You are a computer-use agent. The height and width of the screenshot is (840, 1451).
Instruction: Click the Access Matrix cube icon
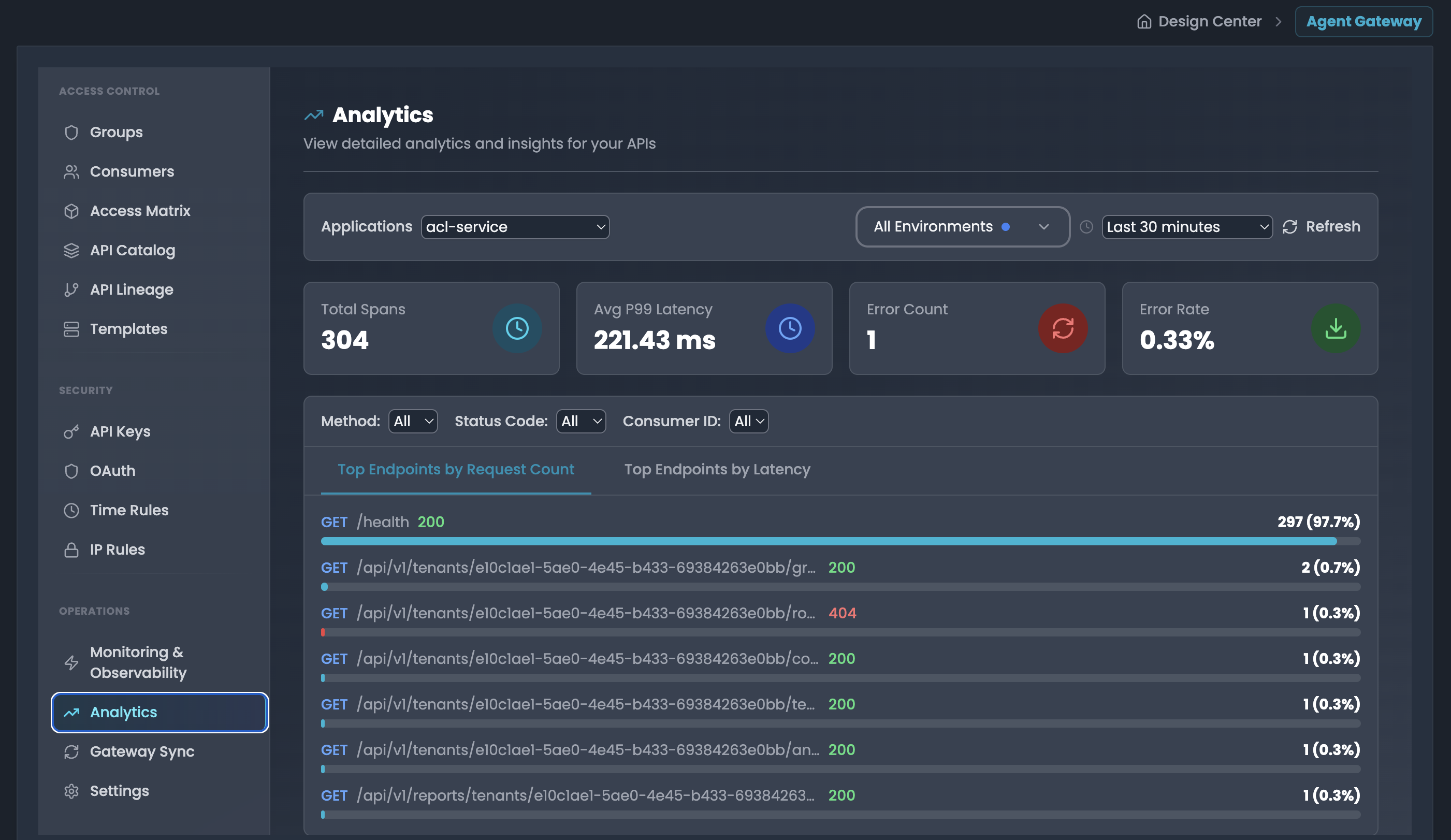coord(71,211)
